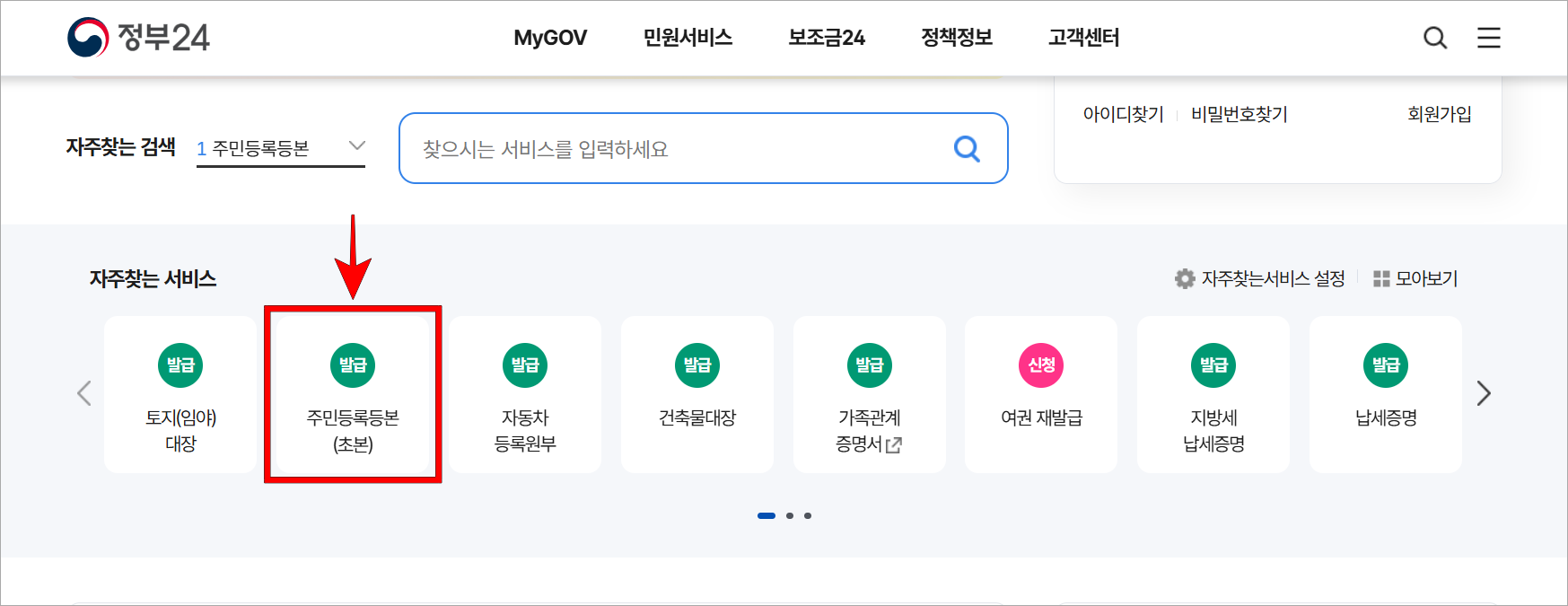Open the 지방세 납세증명 service card
The width and height of the screenshot is (1568, 606).
(1213, 395)
